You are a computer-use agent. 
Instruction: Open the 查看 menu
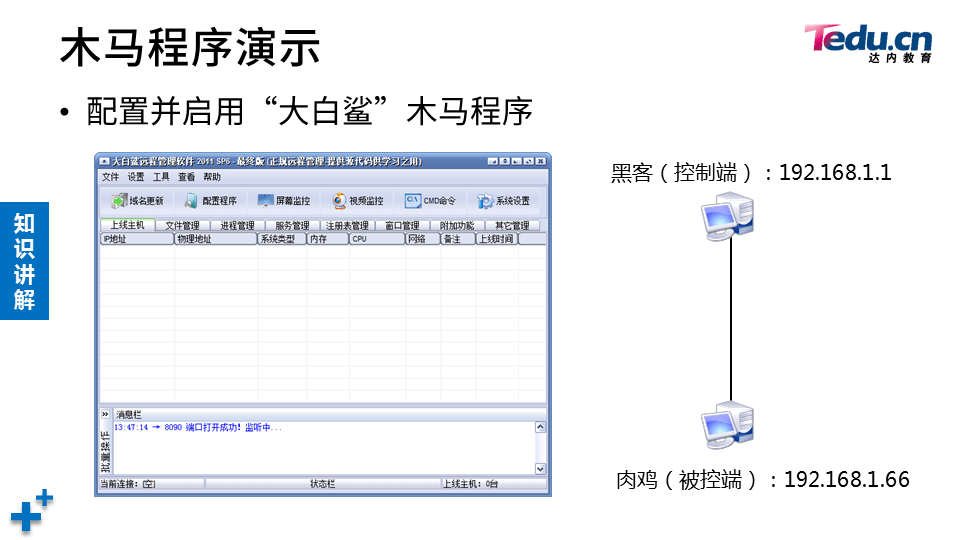tap(186, 177)
